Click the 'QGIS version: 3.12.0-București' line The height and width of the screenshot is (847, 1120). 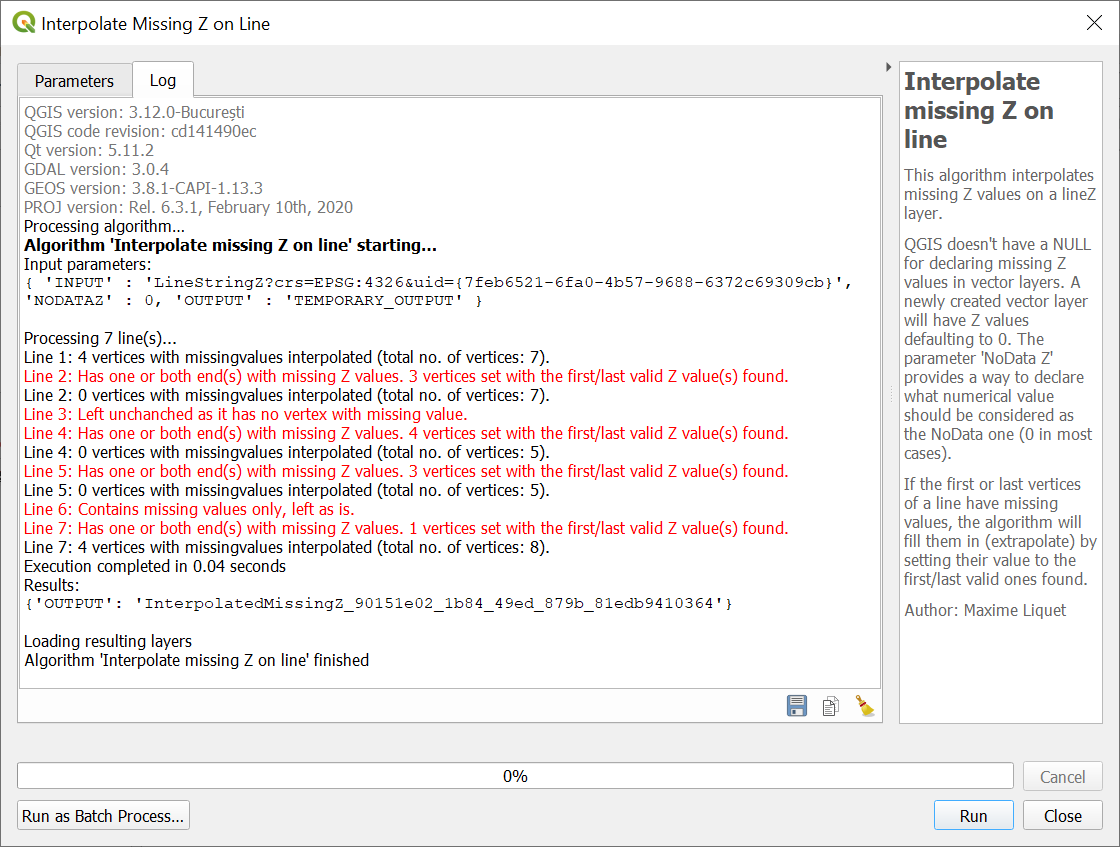134,112
